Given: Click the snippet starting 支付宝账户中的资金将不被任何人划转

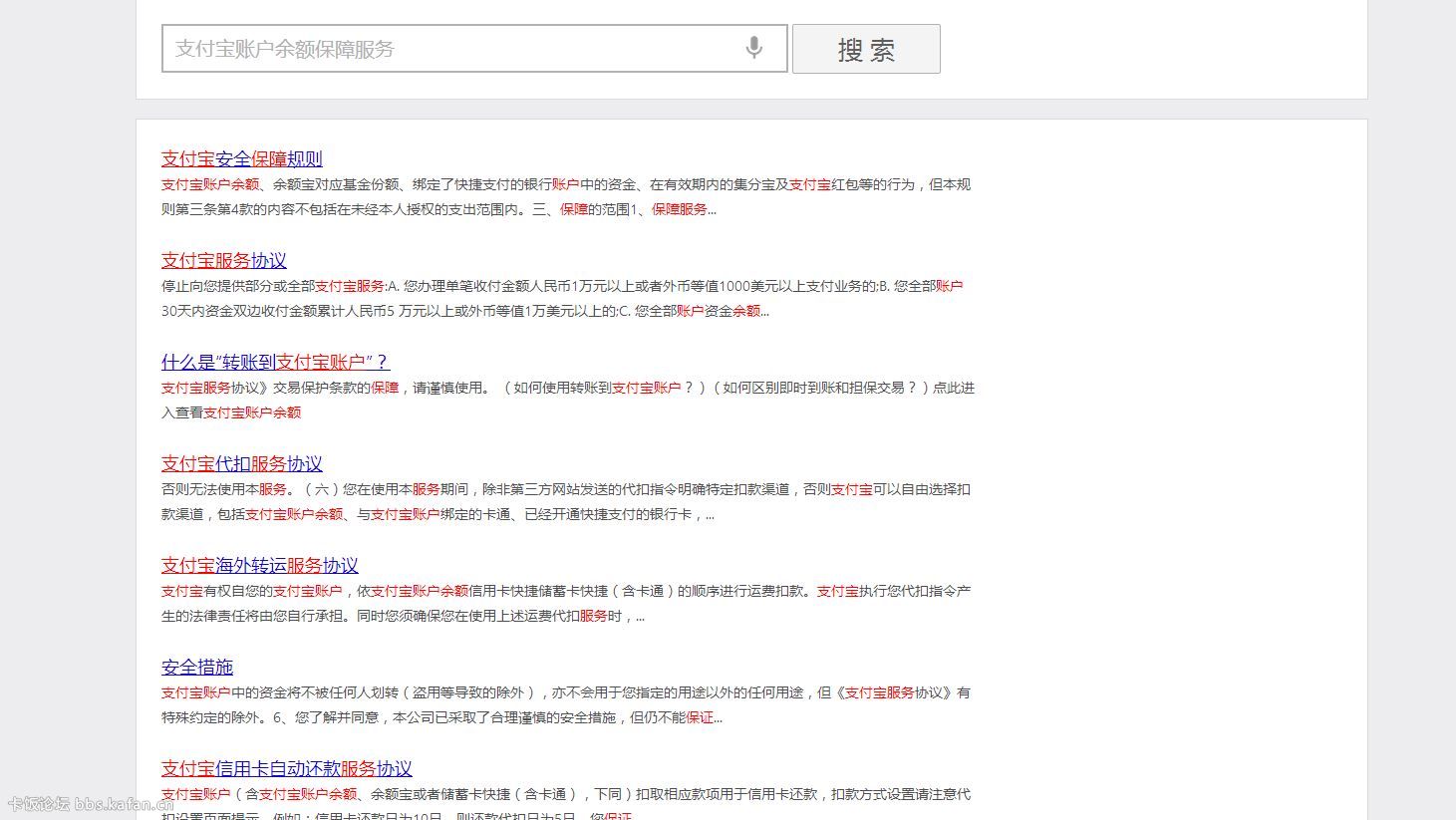Looking at the screenshot, I should [566, 705].
